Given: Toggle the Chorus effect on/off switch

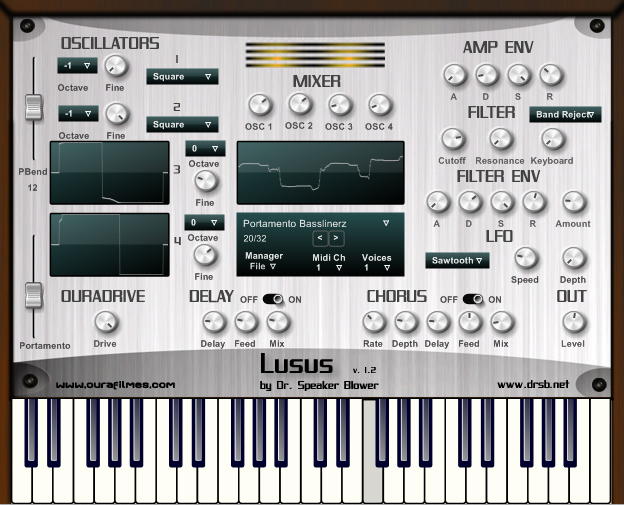Looking at the screenshot, I should tap(473, 299).
